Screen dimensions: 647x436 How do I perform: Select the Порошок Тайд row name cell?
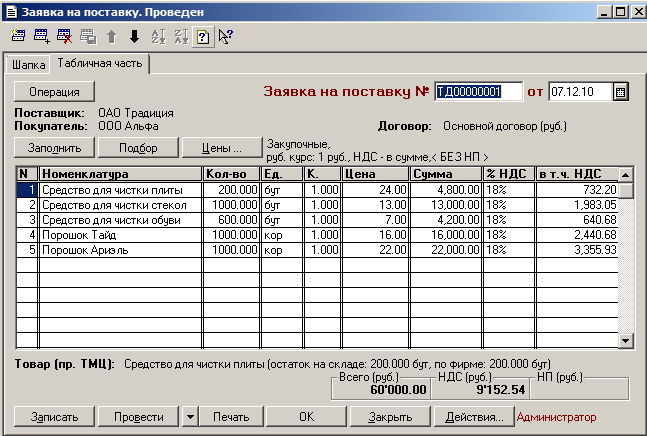coord(120,235)
